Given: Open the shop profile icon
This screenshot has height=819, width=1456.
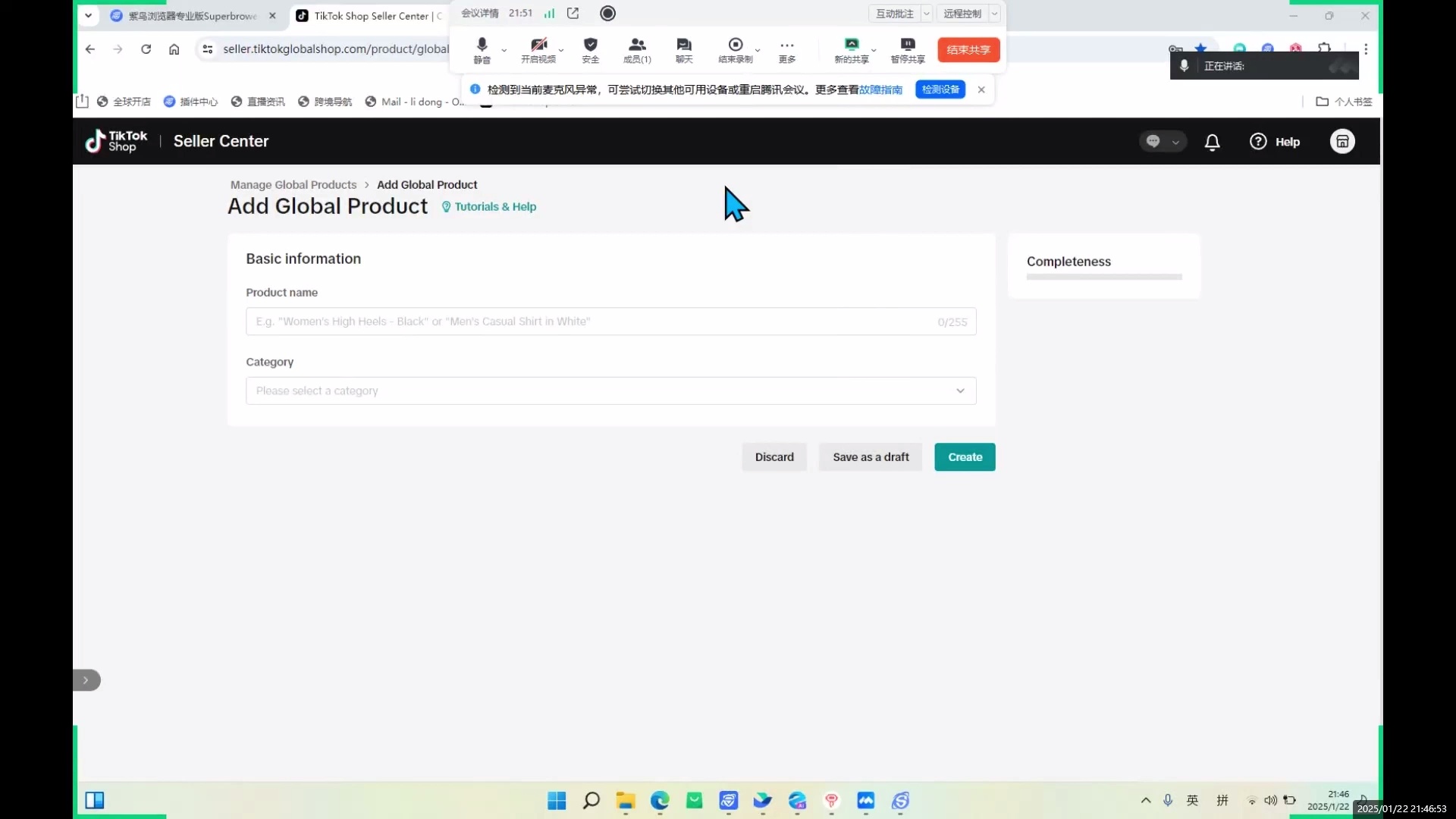Looking at the screenshot, I should (1341, 142).
